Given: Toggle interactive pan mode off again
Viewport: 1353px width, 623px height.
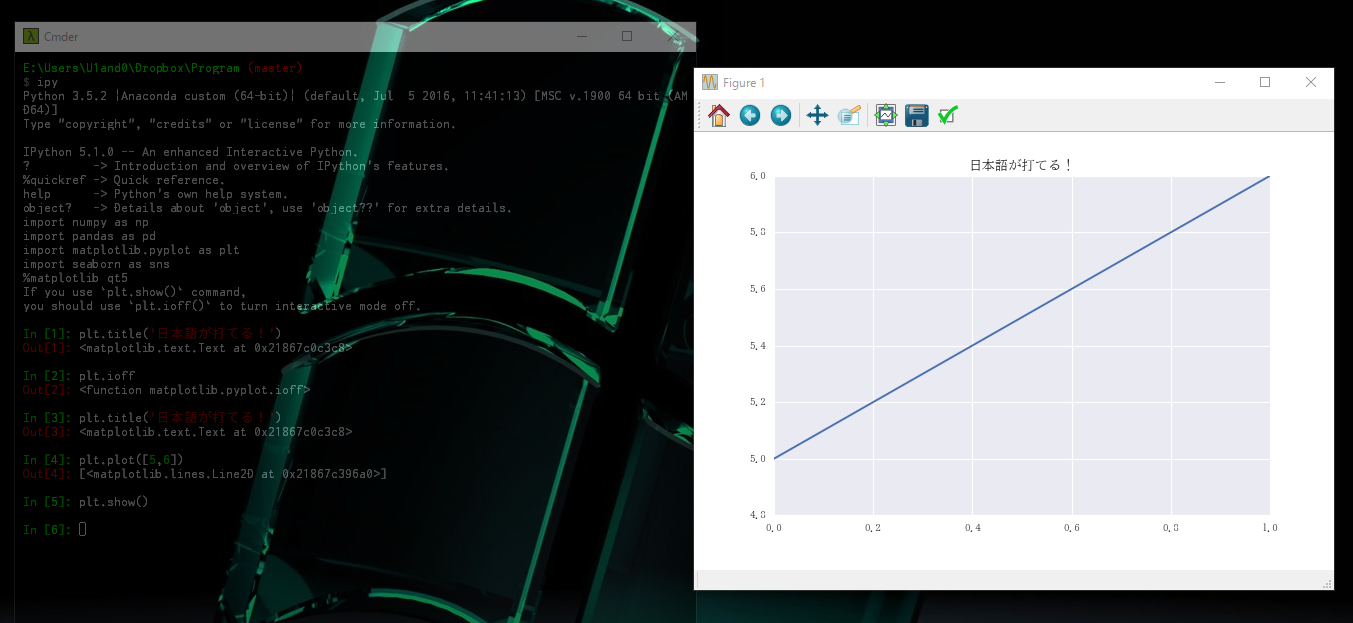Looking at the screenshot, I should click(816, 115).
